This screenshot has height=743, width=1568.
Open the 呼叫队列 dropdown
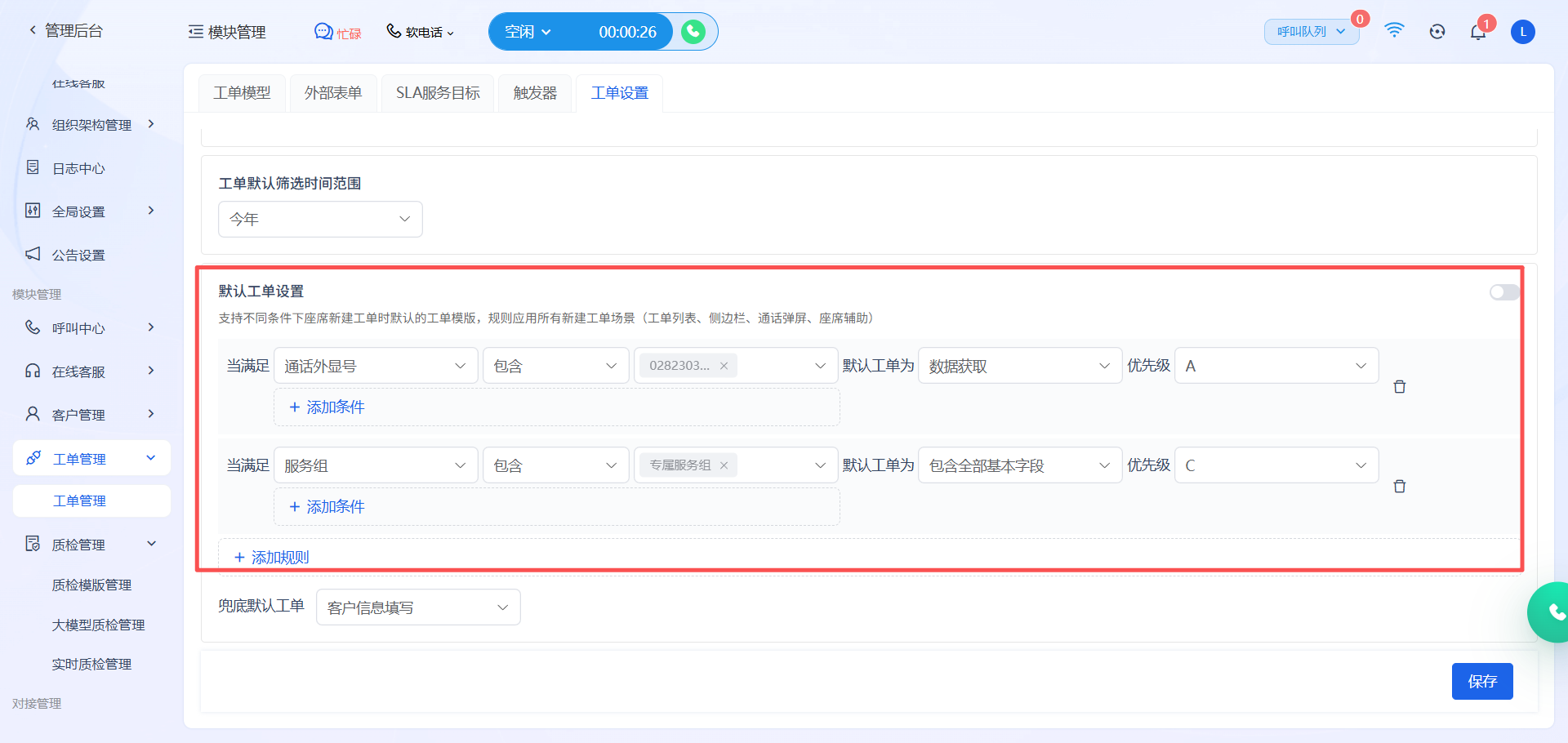pyautogui.click(x=1312, y=32)
